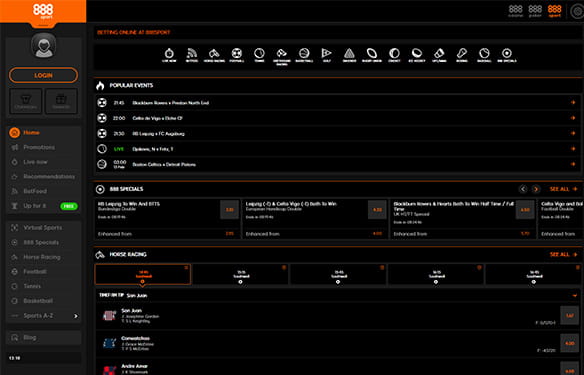The width and height of the screenshot is (584, 375).
Task: Click the user avatar icon
Action: (44, 45)
